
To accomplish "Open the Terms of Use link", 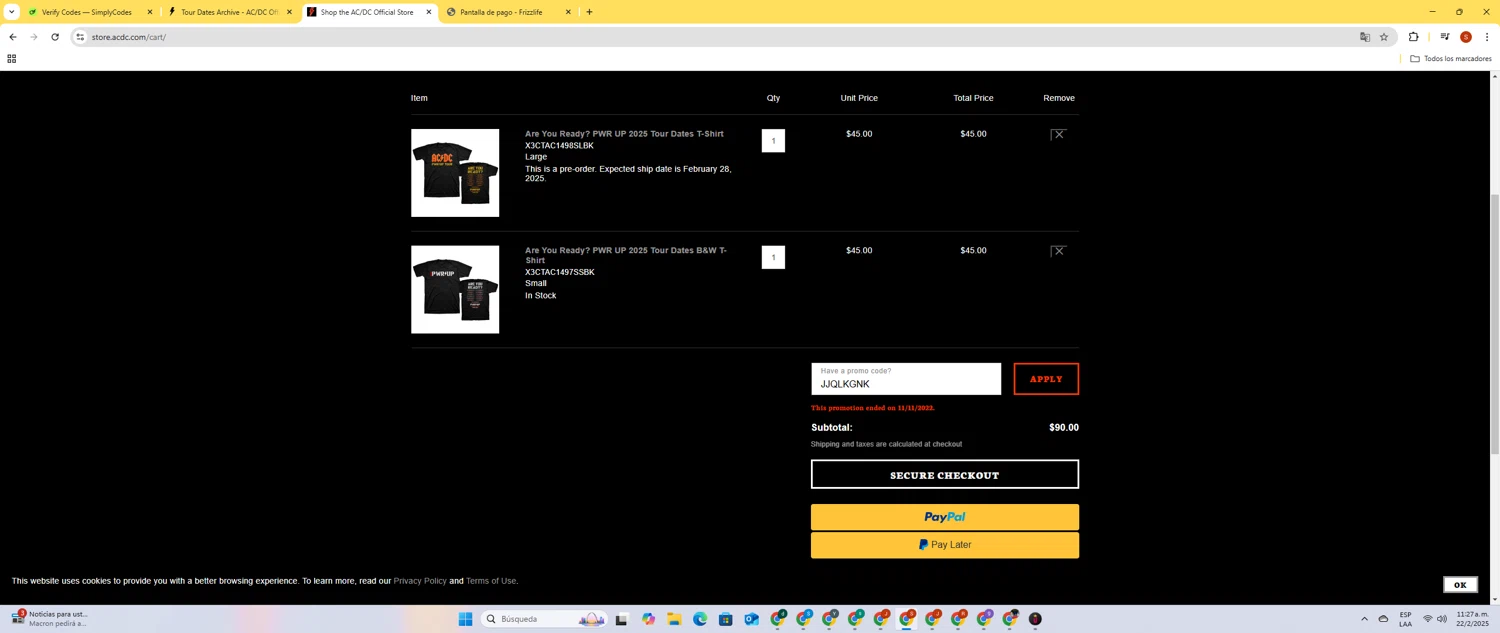I will coord(491,581).
